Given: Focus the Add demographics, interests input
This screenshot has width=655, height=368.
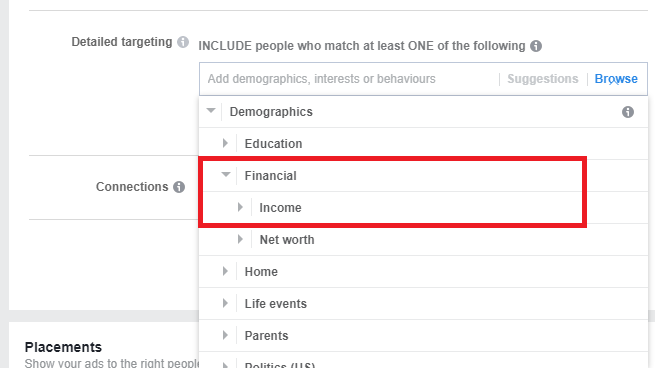Looking at the screenshot, I should pyautogui.click(x=349, y=79).
